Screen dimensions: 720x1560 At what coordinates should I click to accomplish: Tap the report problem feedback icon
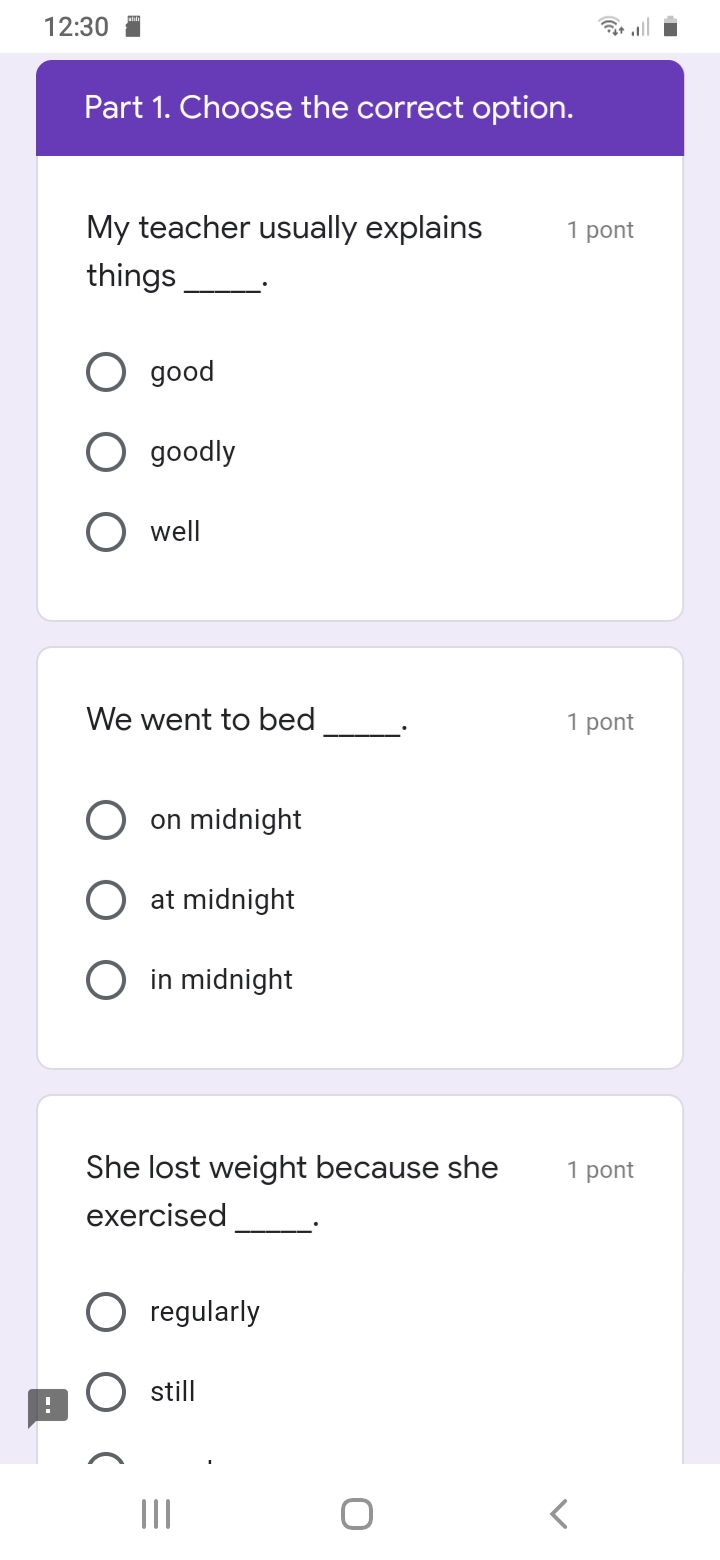pyautogui.click(x=47, y=1406)
